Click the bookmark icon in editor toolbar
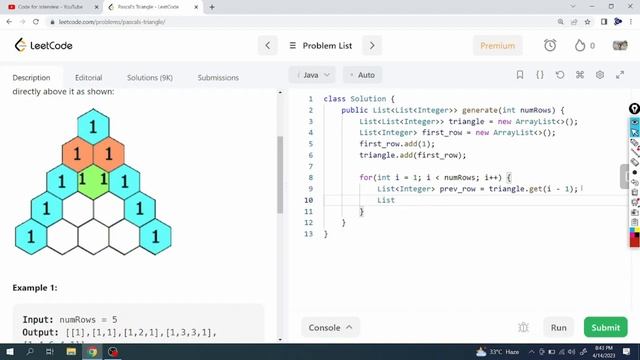Image resolution: width=640 pixels, height=360 pixels. tap(520, 75)
